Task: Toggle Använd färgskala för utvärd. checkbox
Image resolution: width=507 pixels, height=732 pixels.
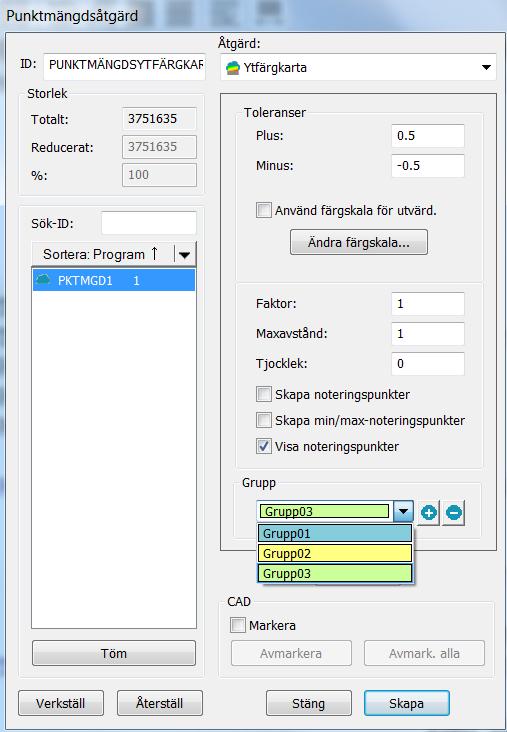Action: coord(264,210)
